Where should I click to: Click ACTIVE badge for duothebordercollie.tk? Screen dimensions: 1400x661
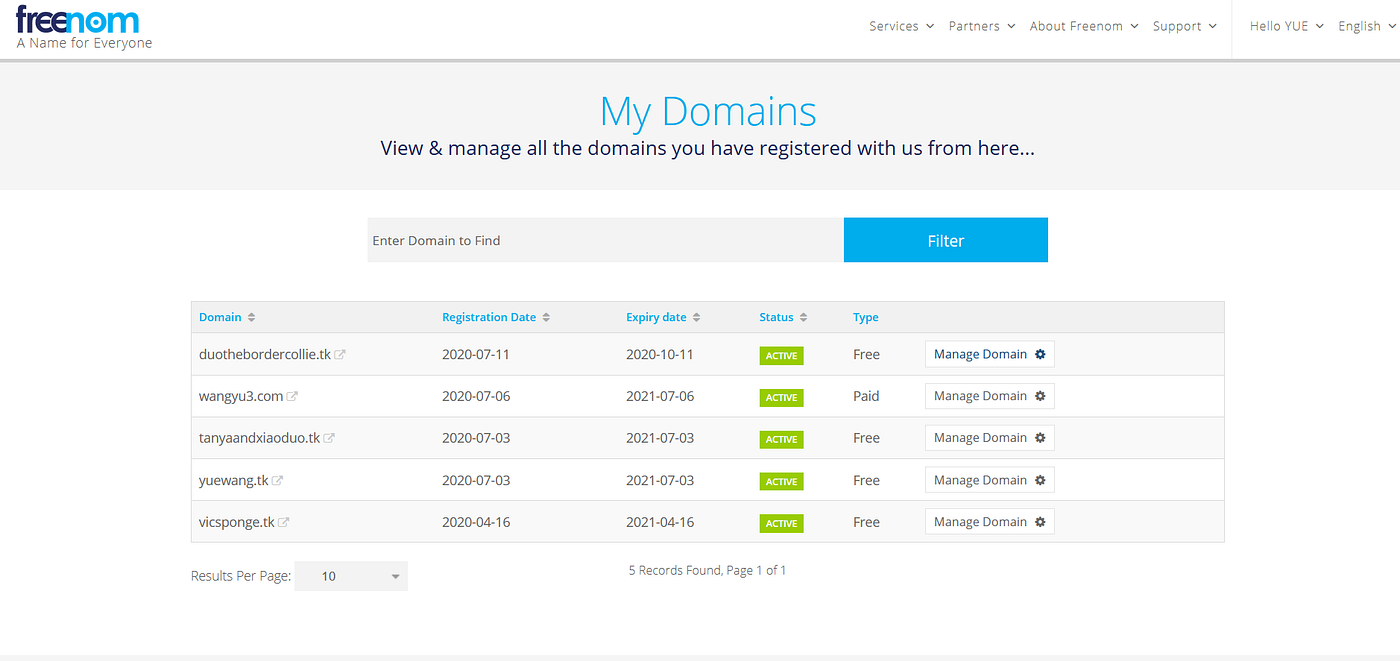[x=781, y=356]
